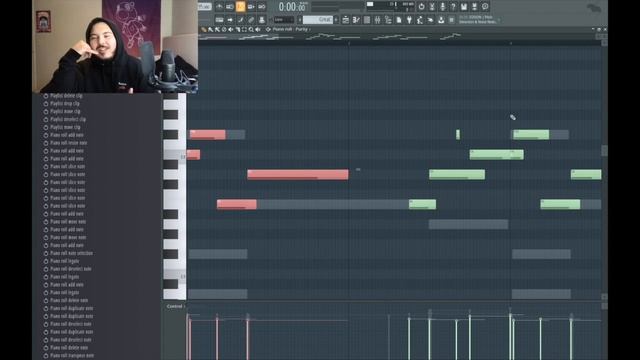Image resolution: width=640 pixels, height=360 pixels.
Task: Toggle loop recording button
Action: click(x=262, y=7)
